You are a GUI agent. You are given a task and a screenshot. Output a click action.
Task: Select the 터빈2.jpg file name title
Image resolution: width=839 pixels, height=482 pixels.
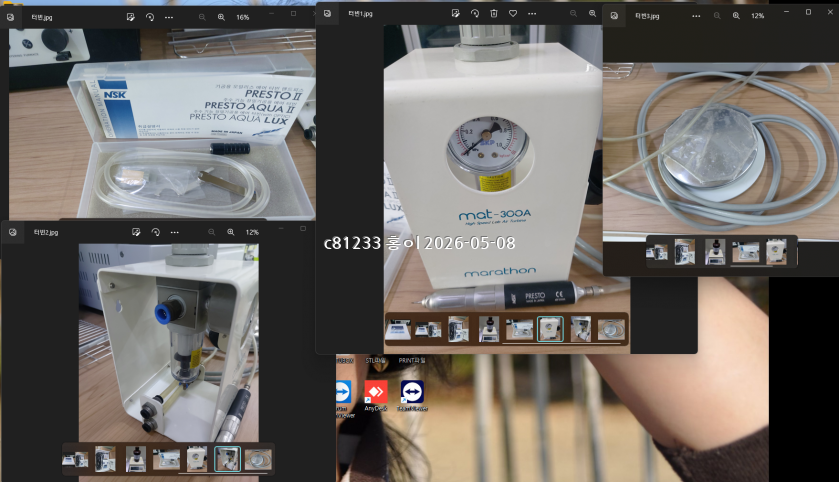[x=46, y=232]
